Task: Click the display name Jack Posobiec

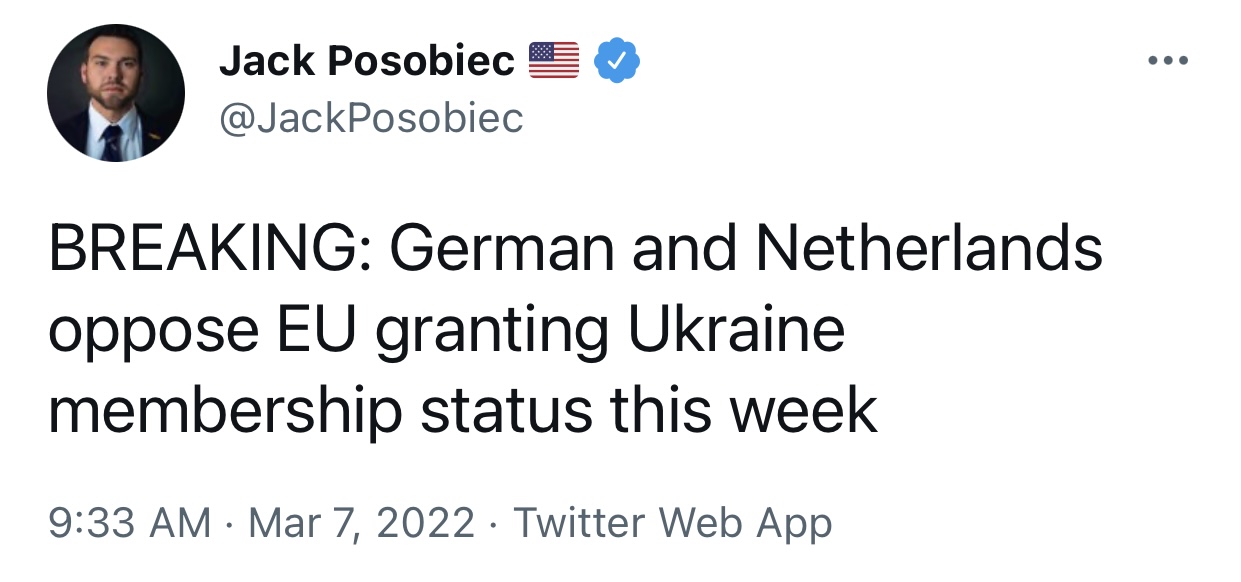Action: pyautogui.click(x=366, y=62)
